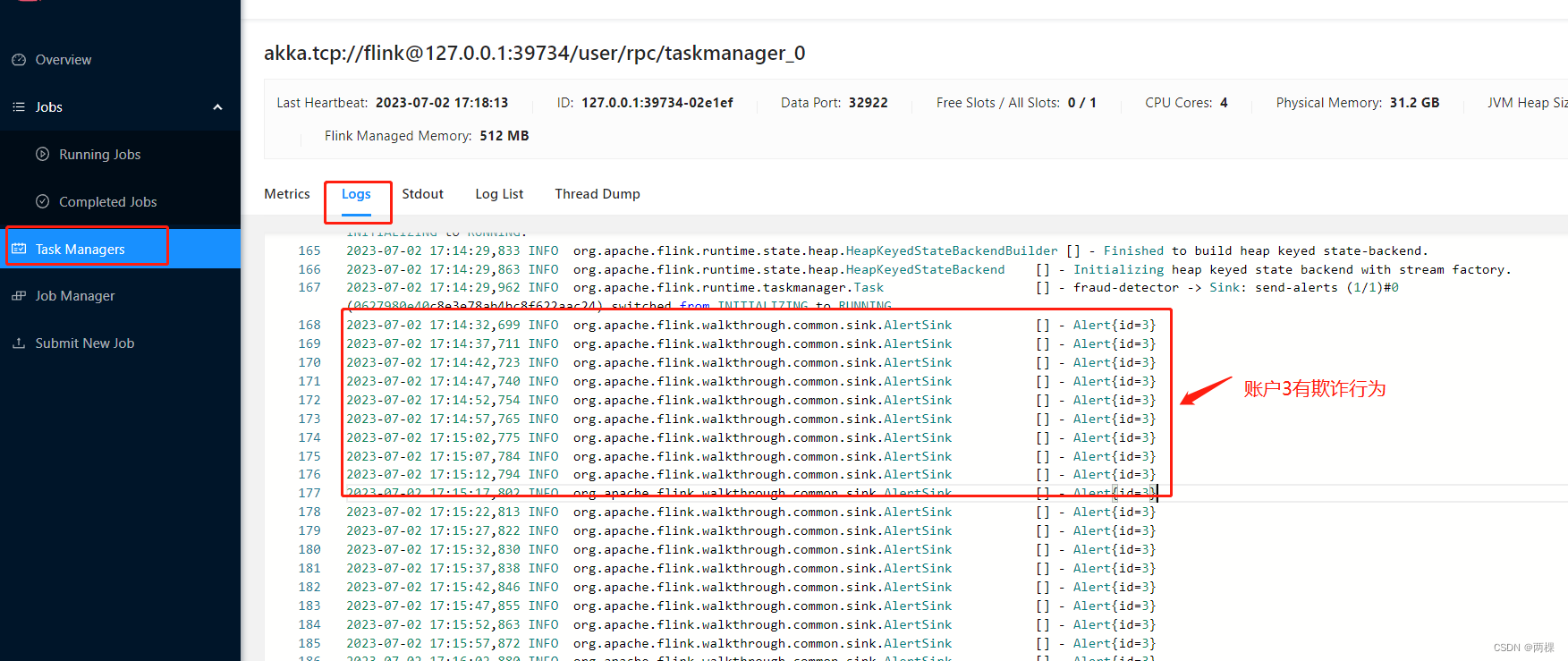Click the 'Initializing' keyword in line 166

coord(1118,270)
